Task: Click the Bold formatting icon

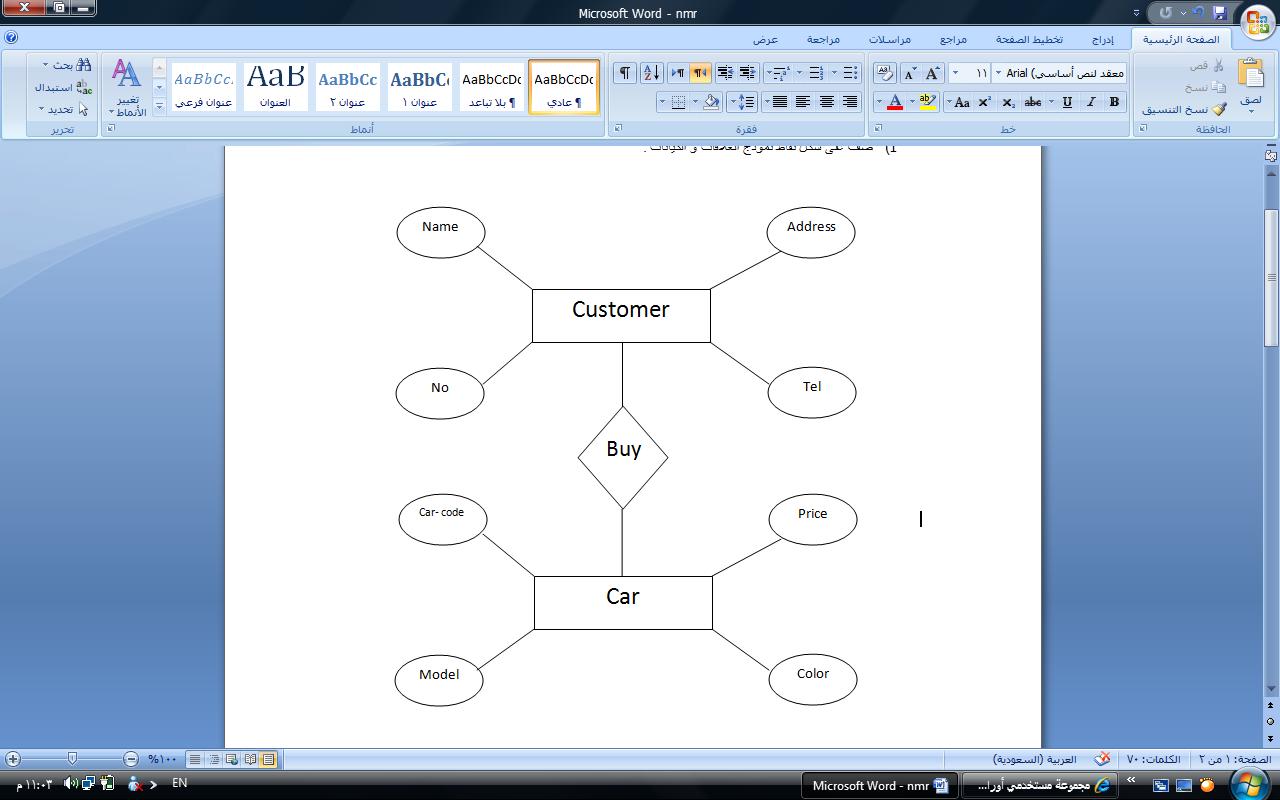Action: tap(1114, 102)
